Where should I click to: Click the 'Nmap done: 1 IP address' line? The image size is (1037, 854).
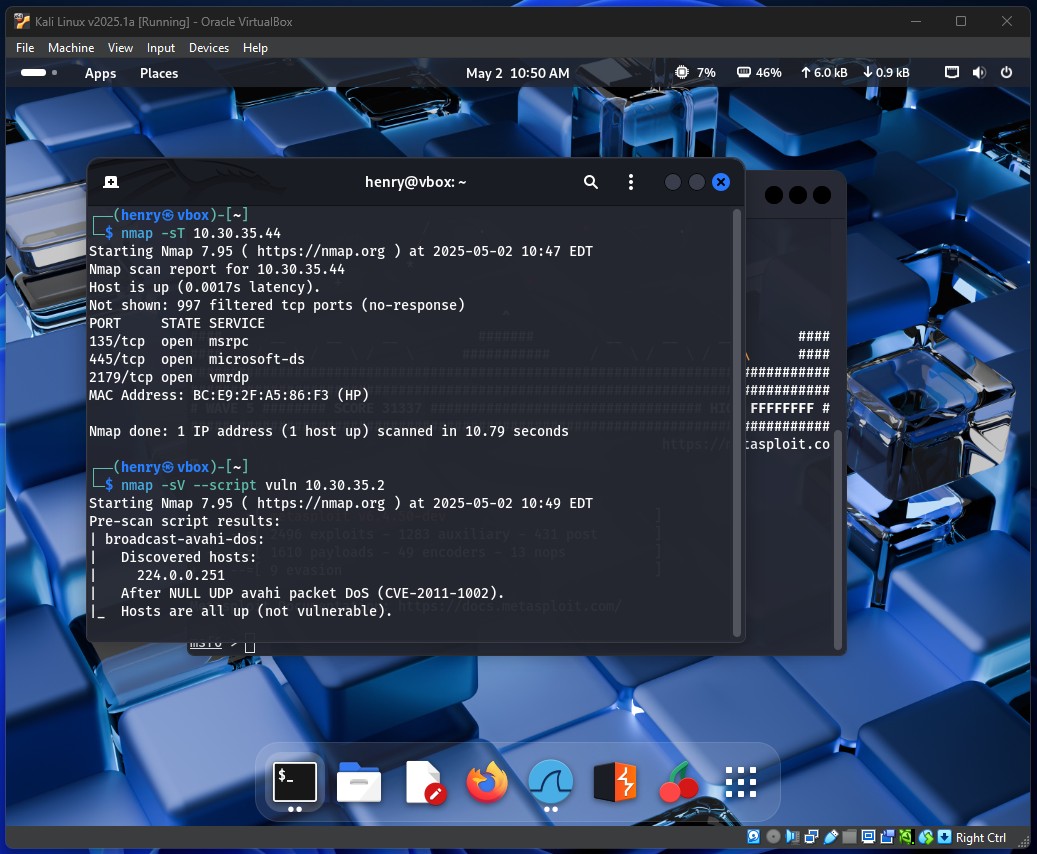coord(329,431)
